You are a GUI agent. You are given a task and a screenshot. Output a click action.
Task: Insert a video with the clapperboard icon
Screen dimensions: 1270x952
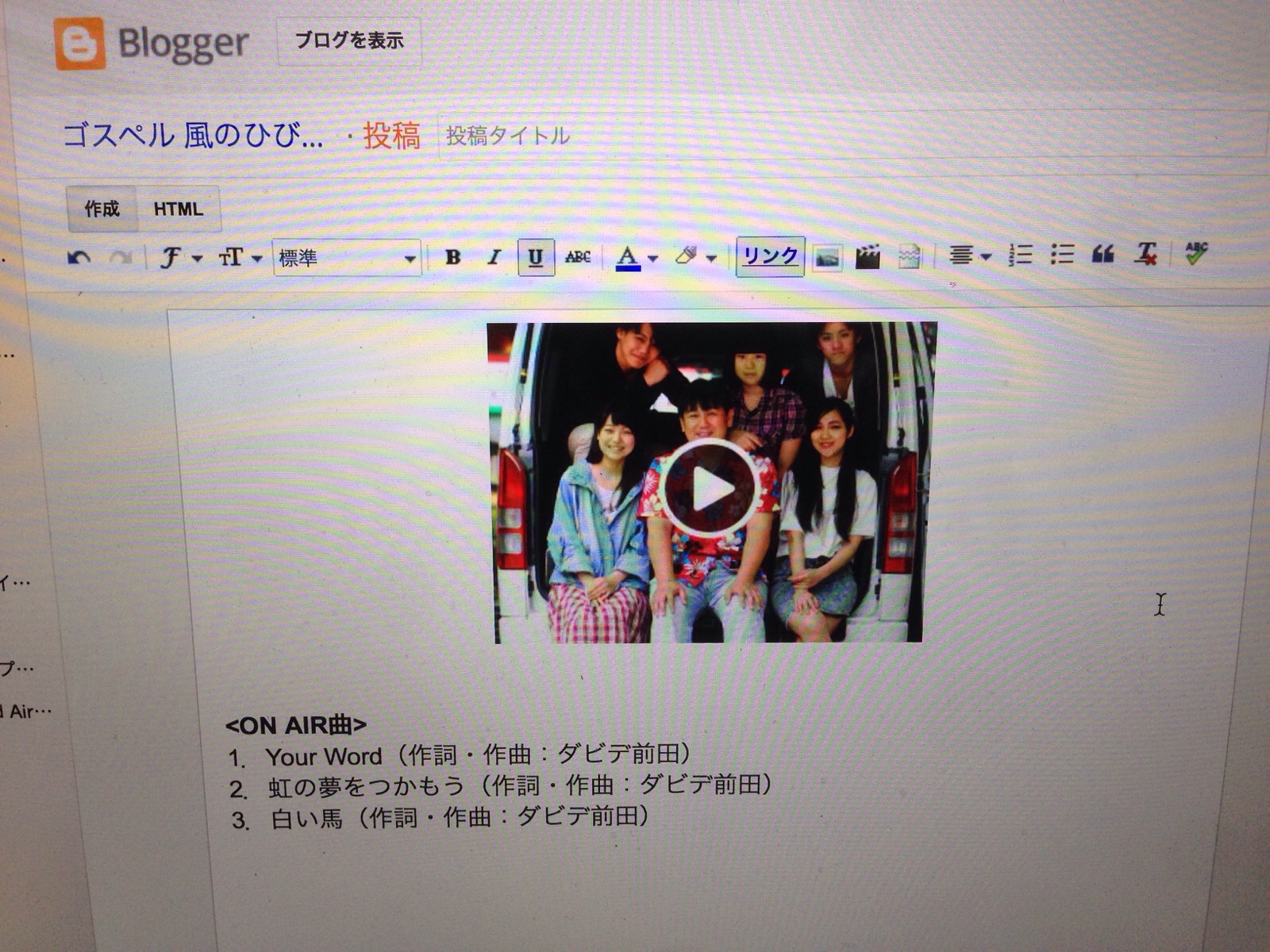[868, 256]
